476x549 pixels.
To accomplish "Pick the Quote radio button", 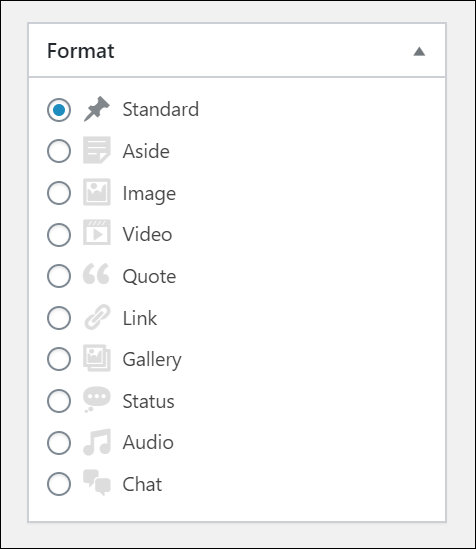I will pyautogui.click(x=59, y=276).
